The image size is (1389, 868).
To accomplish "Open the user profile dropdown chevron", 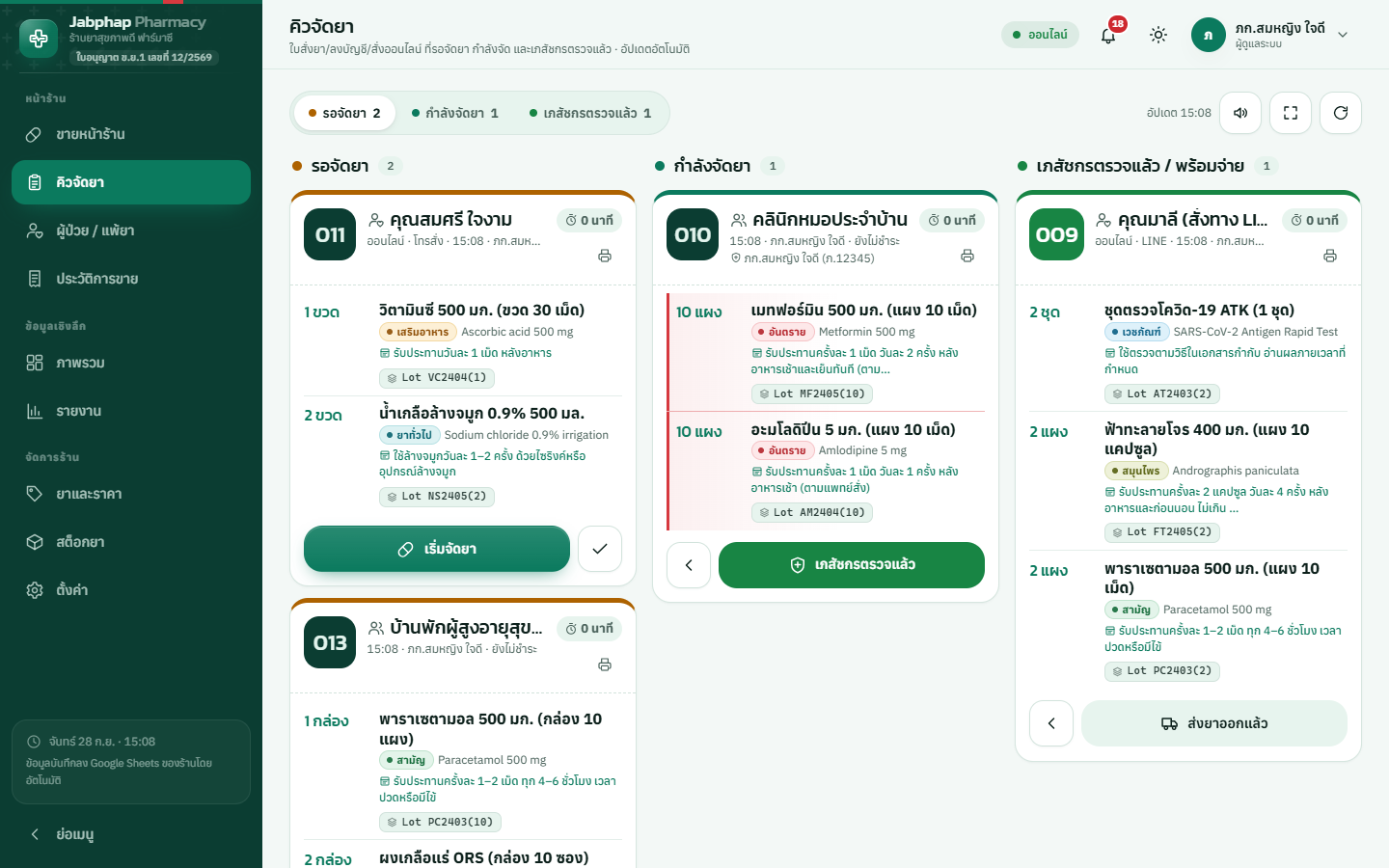I will pos(1343,35).
